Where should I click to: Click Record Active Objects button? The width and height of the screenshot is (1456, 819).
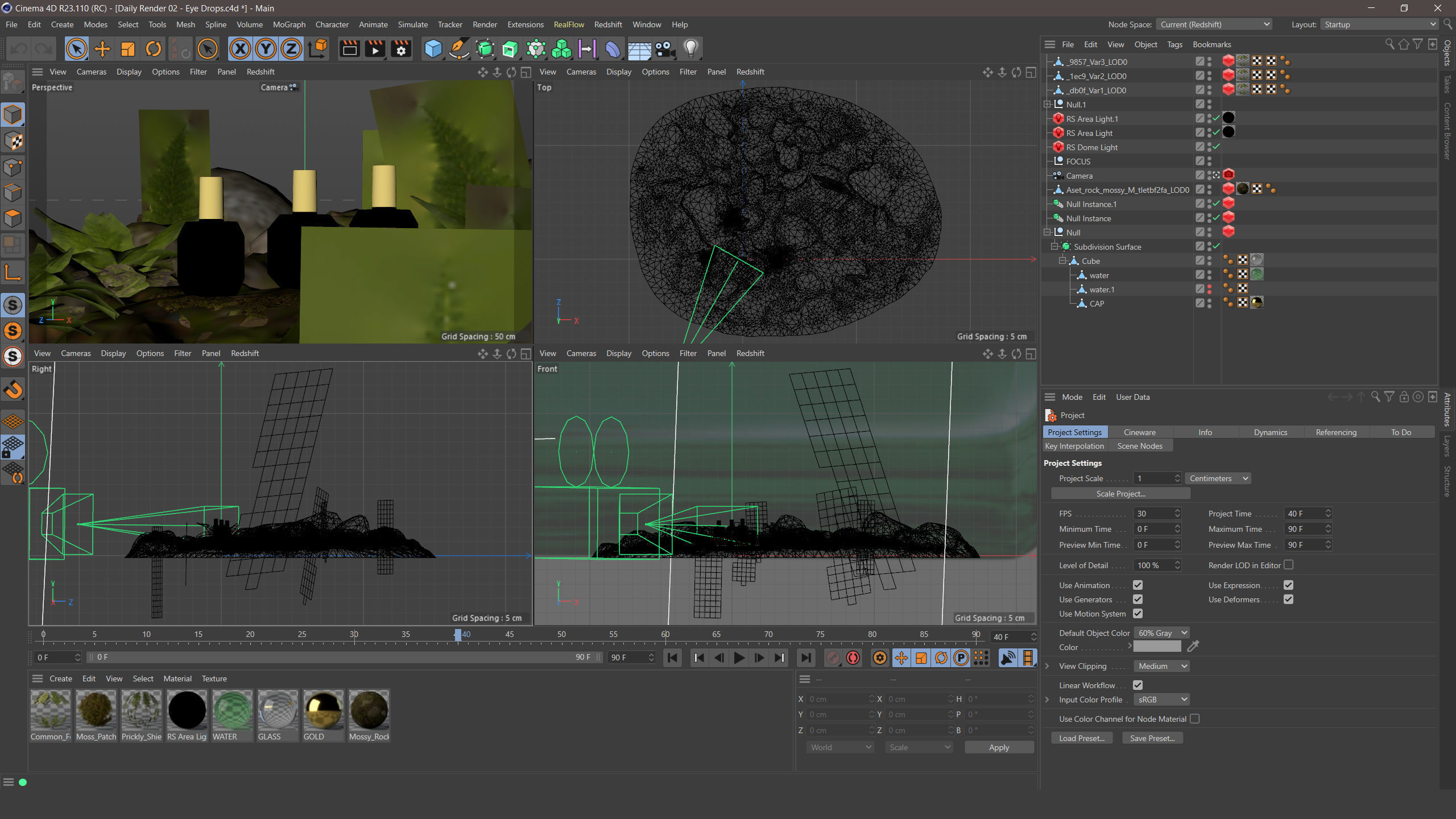point(833,658)
